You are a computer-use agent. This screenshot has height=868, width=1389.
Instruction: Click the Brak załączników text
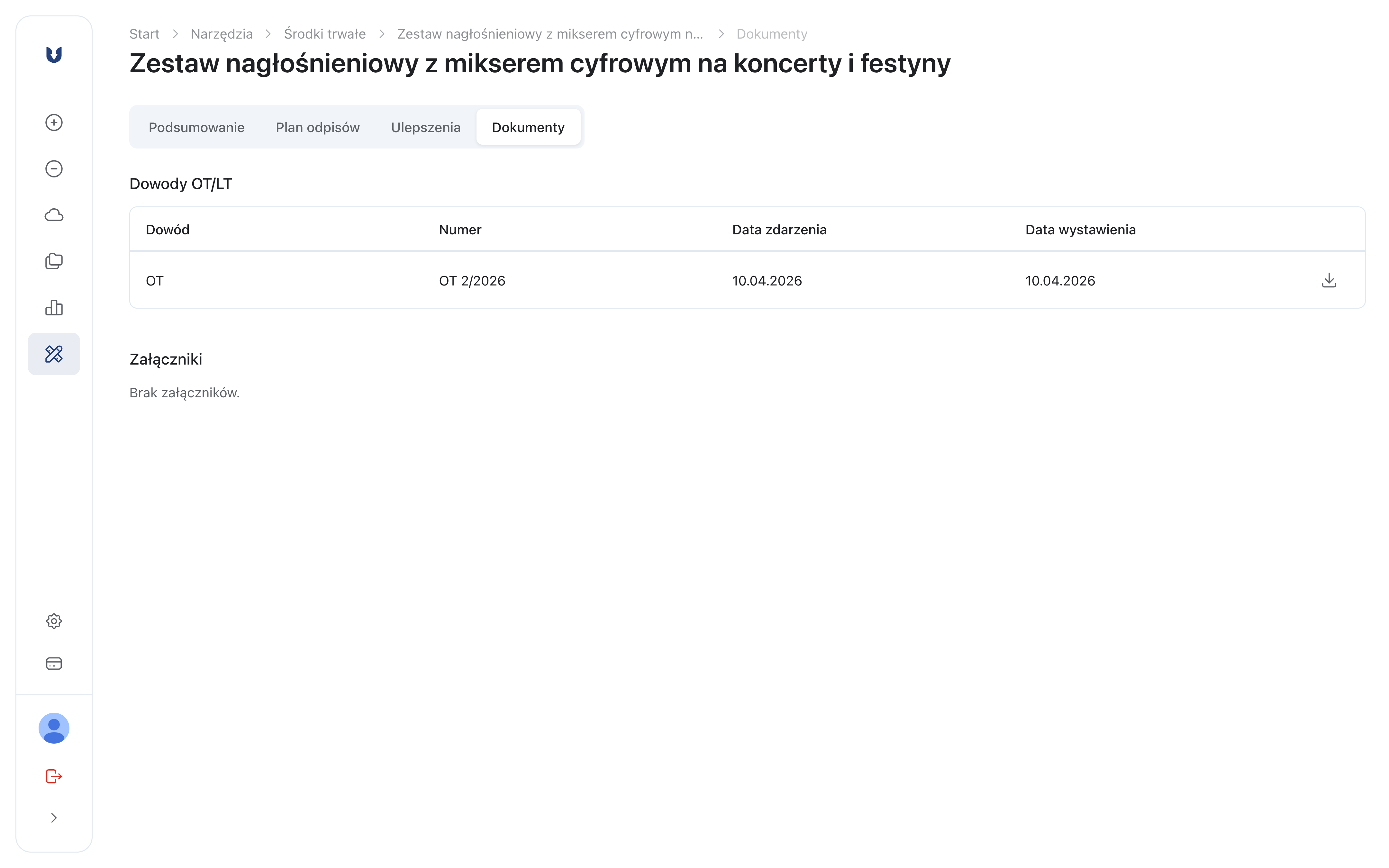(x=184, y=393)
